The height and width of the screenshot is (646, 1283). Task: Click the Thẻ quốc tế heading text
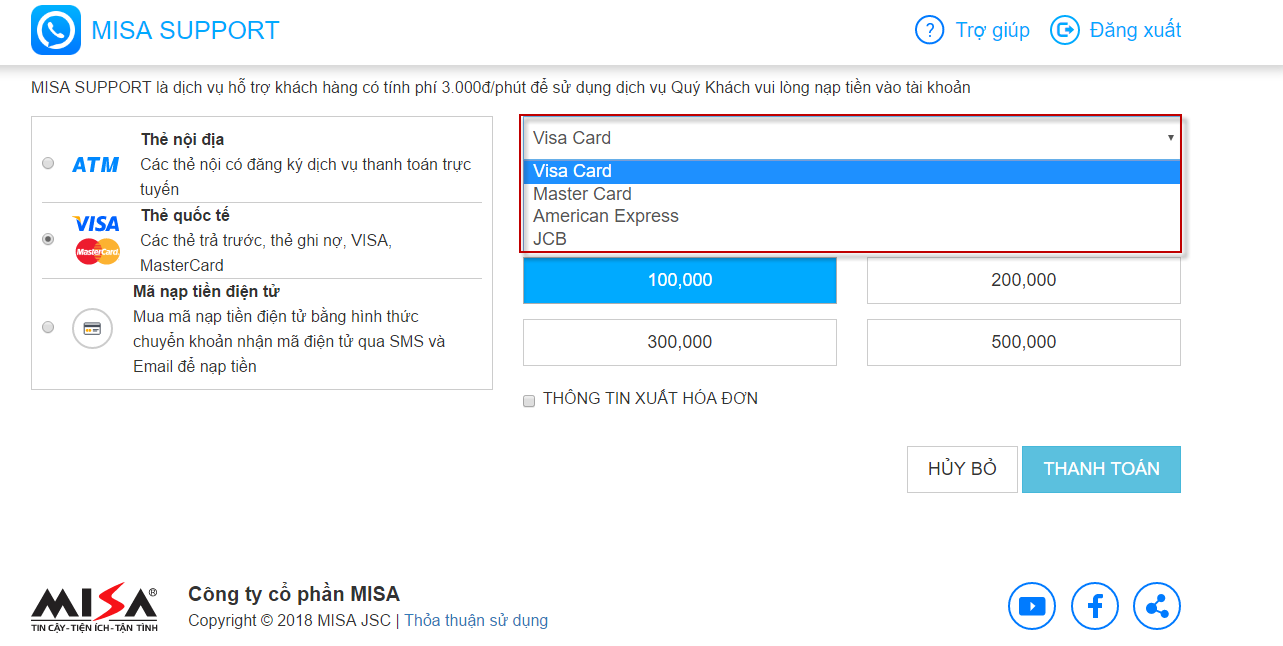[x=185, y=215]
